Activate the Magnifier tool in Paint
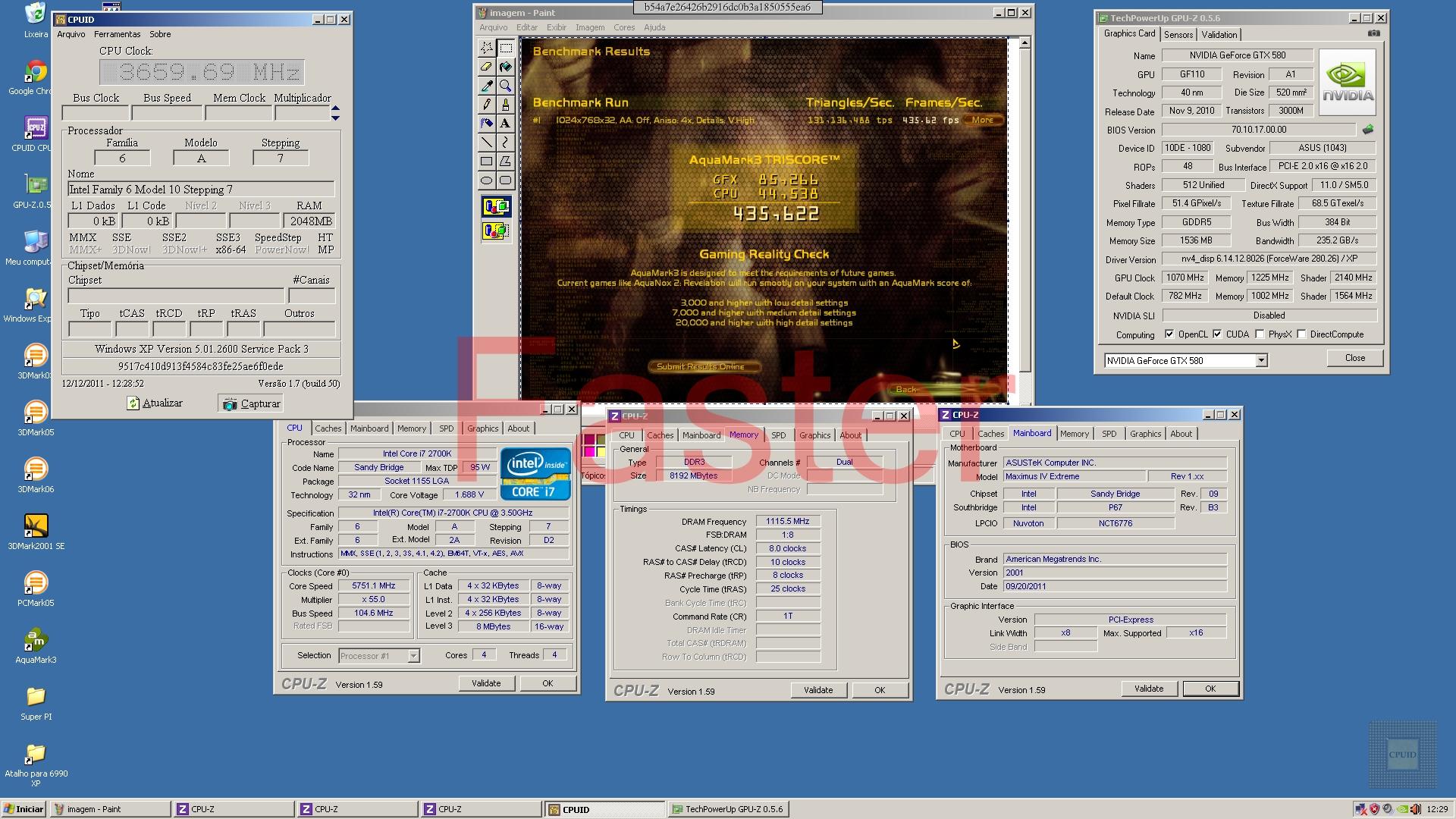The width and height of the screenshot is (1456, 819). pos(506,86)
